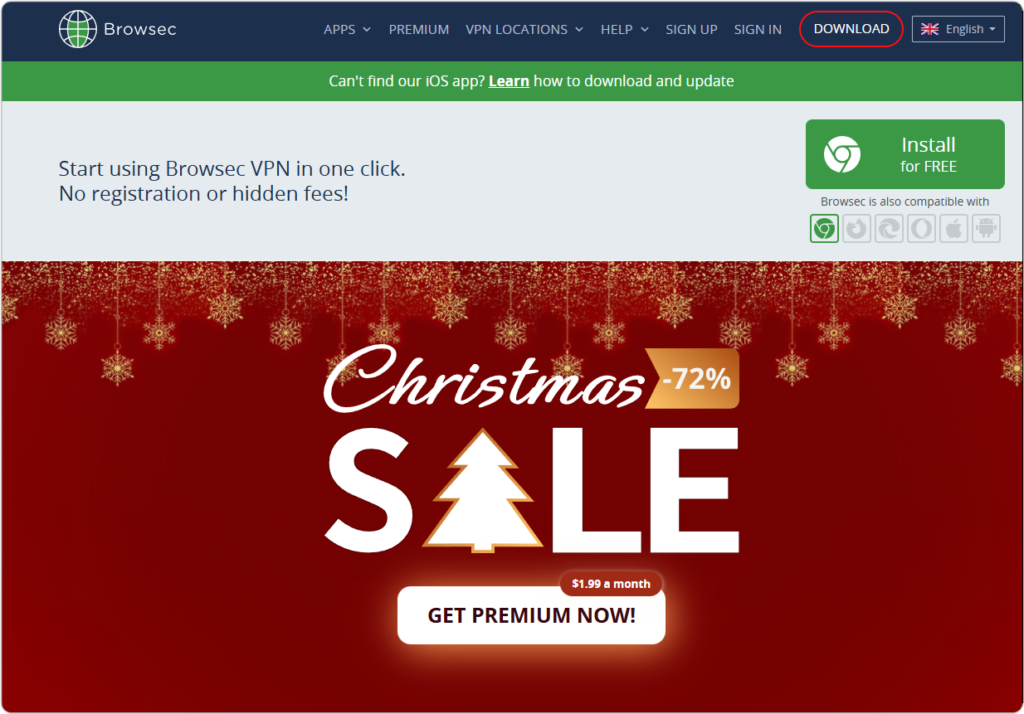Expand the APPS dropdown menu

347,29
